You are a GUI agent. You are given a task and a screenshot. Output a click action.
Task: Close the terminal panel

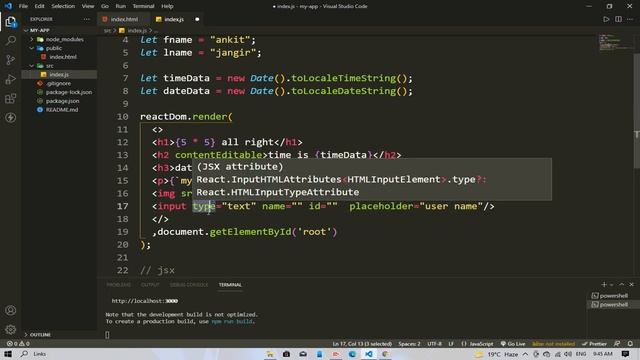click(x=631, y=284)
